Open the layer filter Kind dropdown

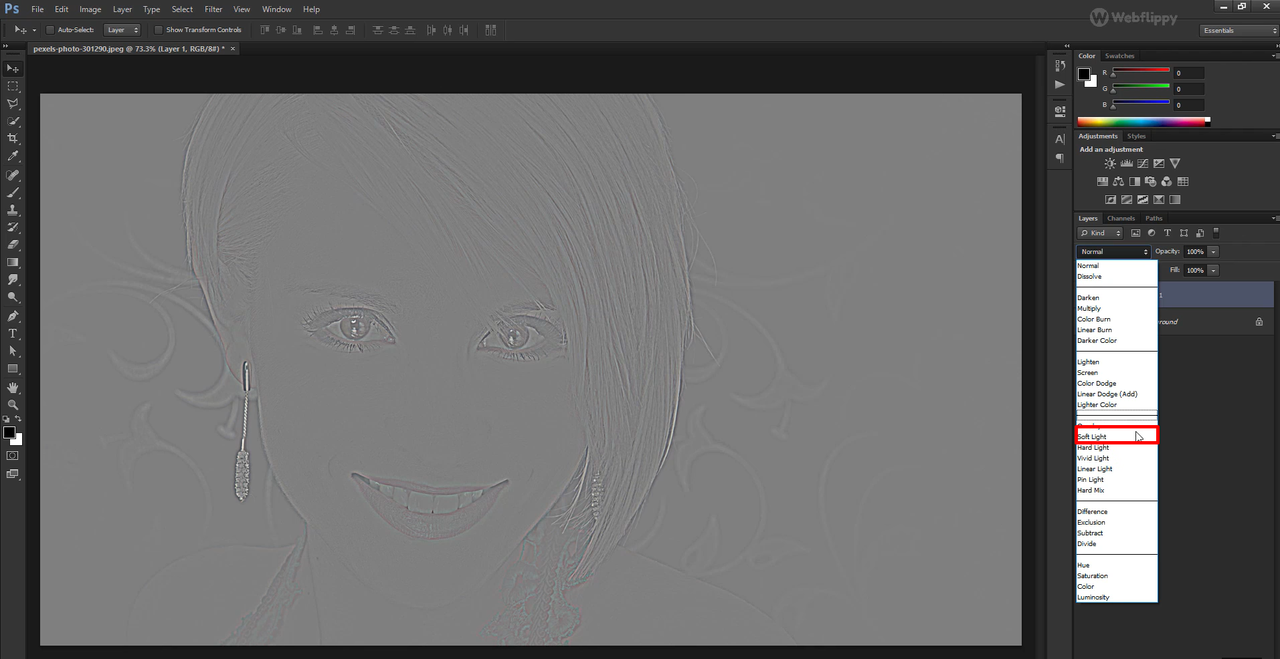[1100, 233]
